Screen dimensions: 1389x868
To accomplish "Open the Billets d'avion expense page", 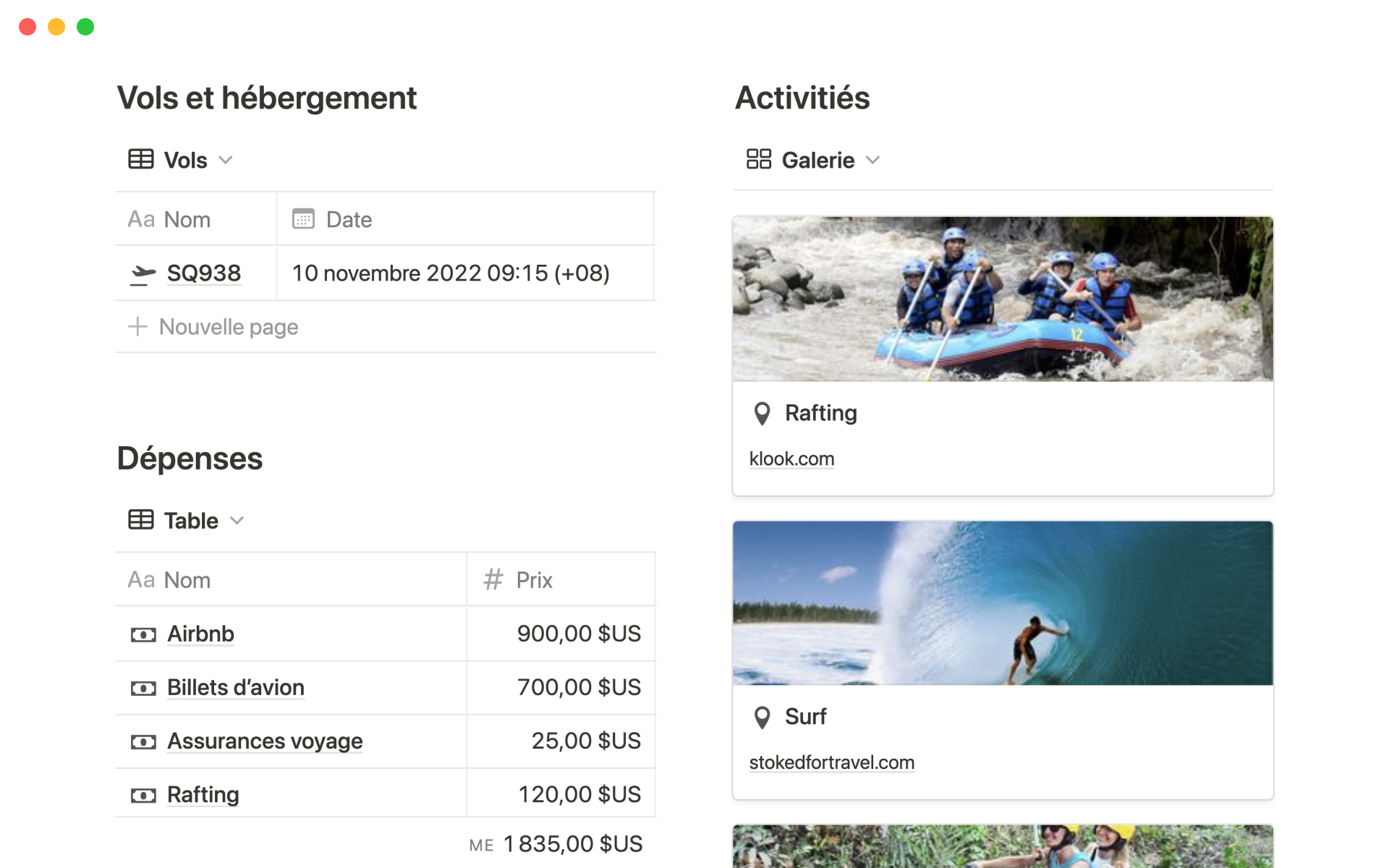I will tap(235, 688).
